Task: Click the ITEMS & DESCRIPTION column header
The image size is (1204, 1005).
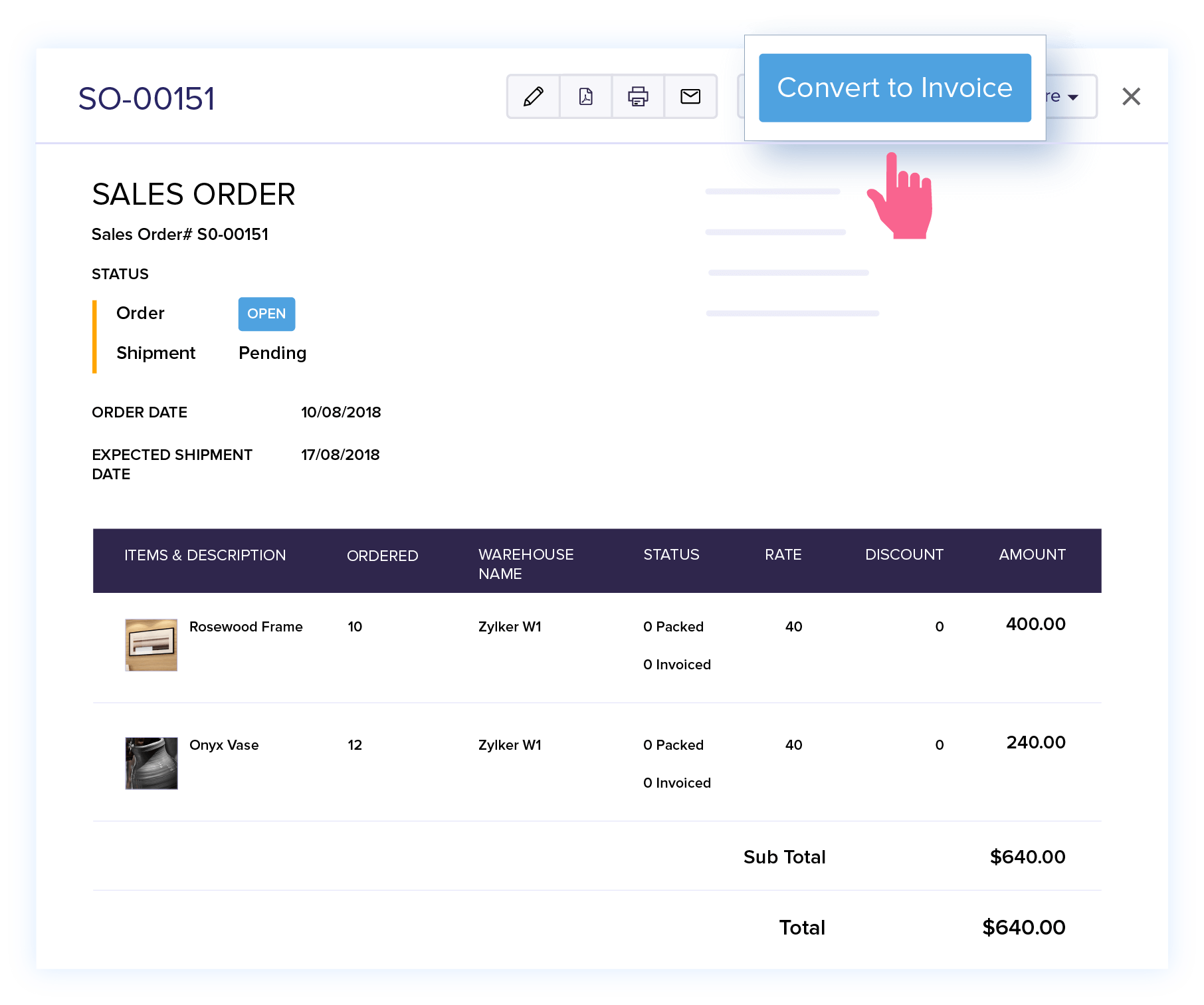Action: (x=206, y=555)
